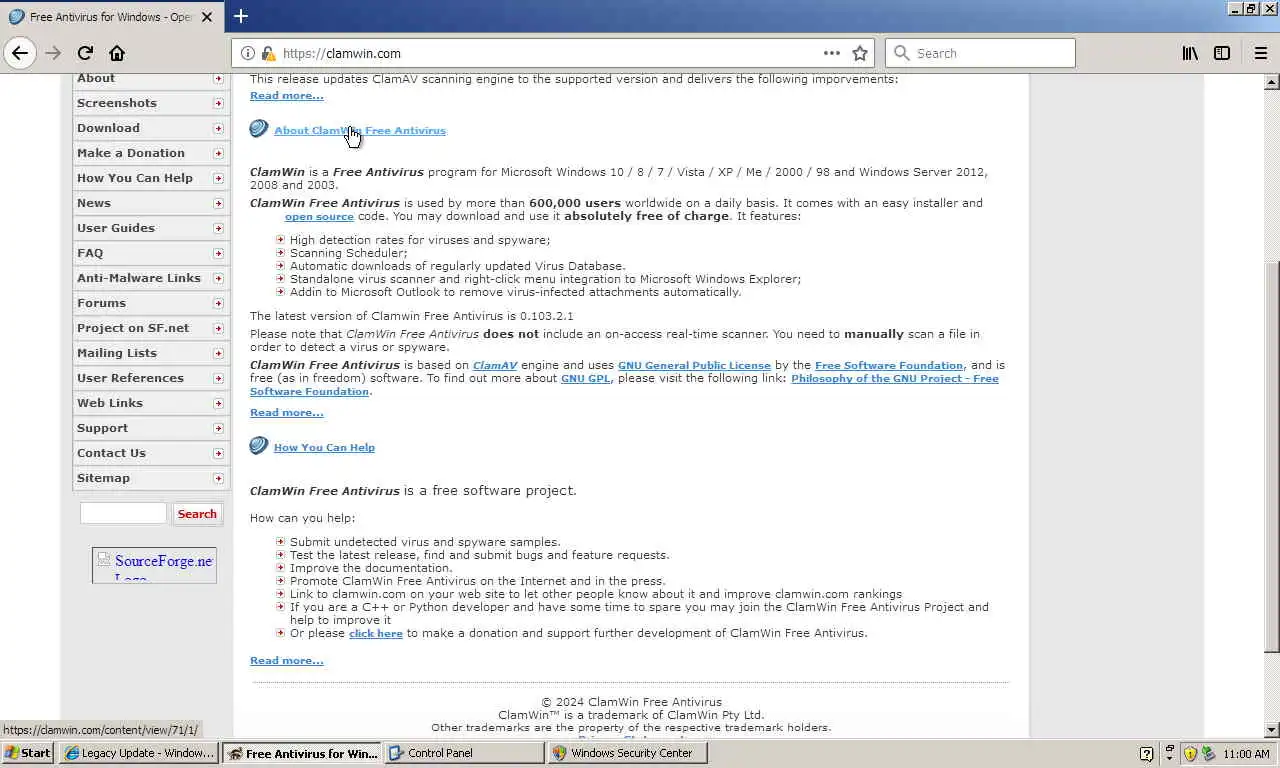Viewport: 1280px width, 768px height.
Task: Click the ClamWin logo beside About ClamWin heading
Action: click(259, 129)
